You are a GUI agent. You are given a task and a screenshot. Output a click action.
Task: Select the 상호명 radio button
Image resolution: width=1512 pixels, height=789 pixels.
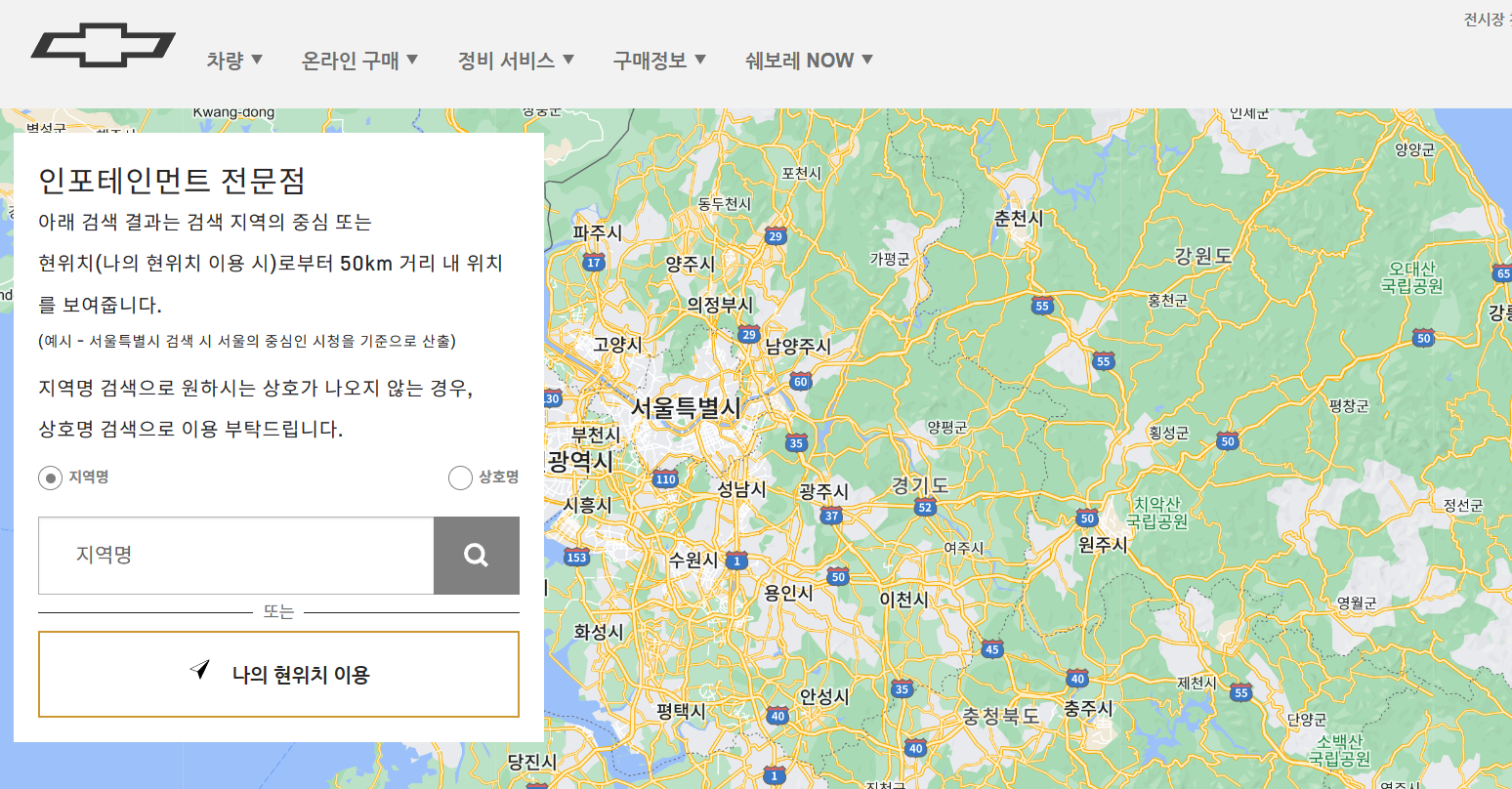(x=460, y=478)
